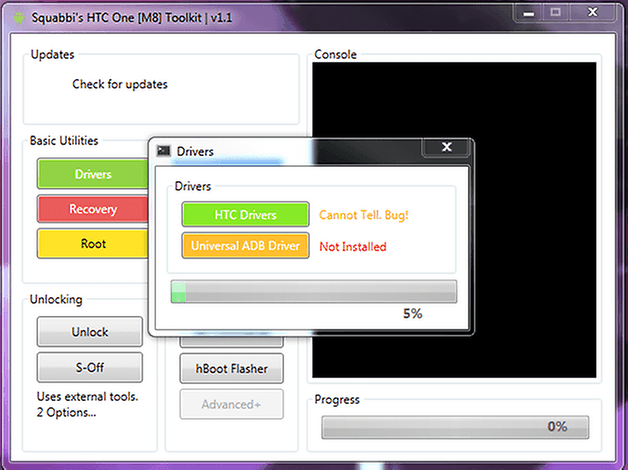Minimize the Toolkit main window
Screen dimensions: 628x470
[x=529, y=13]
